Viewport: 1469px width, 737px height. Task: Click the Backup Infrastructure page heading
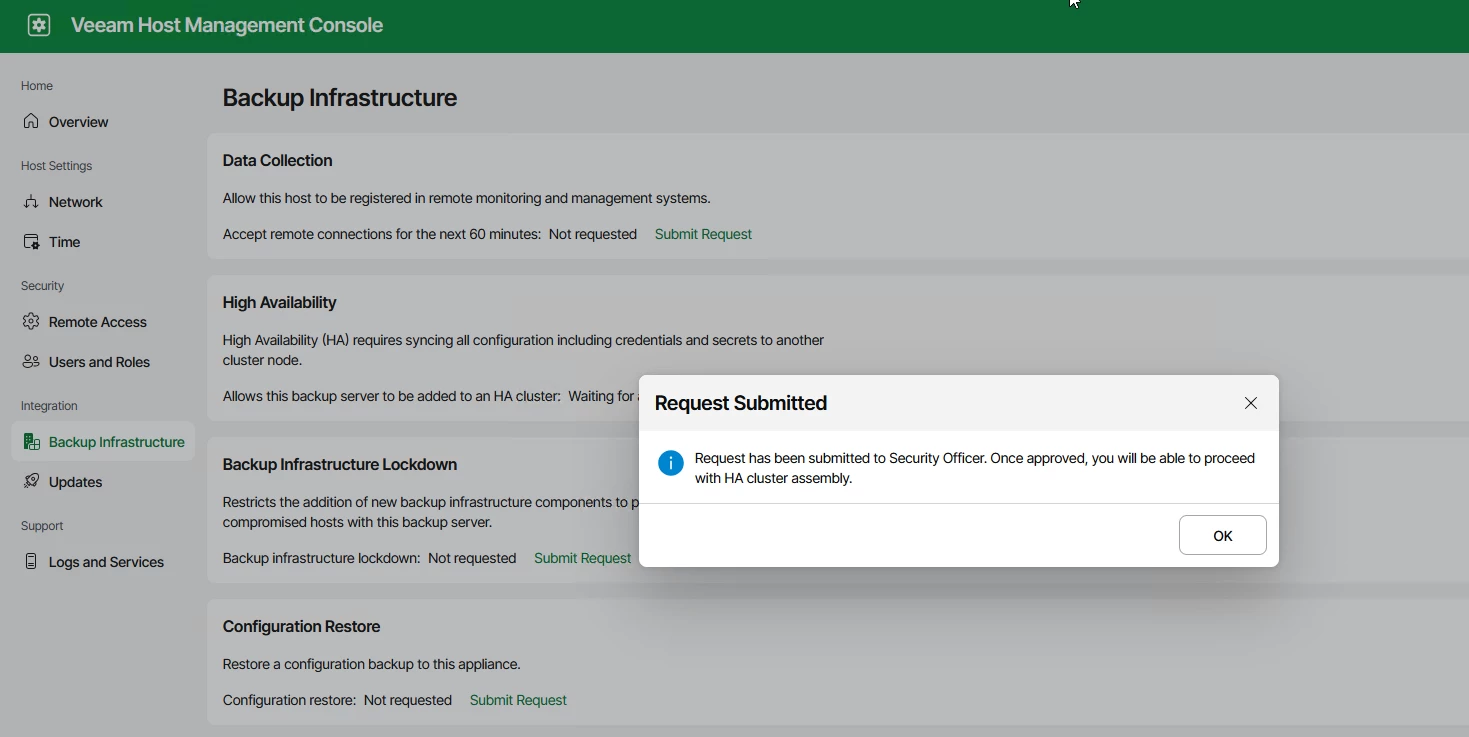(340, 98)
